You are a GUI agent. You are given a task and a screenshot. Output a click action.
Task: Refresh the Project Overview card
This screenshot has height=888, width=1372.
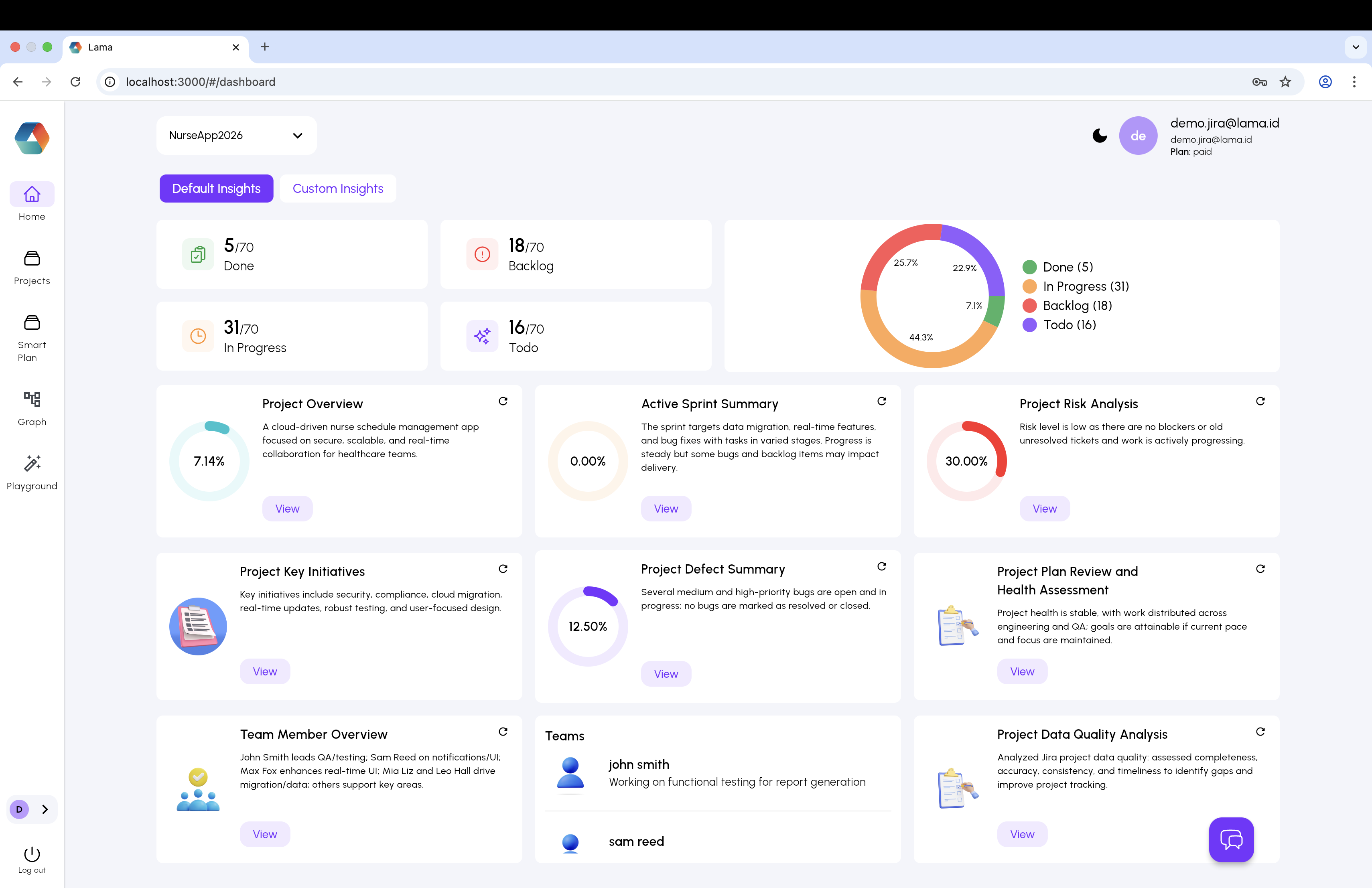click(503, 401)
